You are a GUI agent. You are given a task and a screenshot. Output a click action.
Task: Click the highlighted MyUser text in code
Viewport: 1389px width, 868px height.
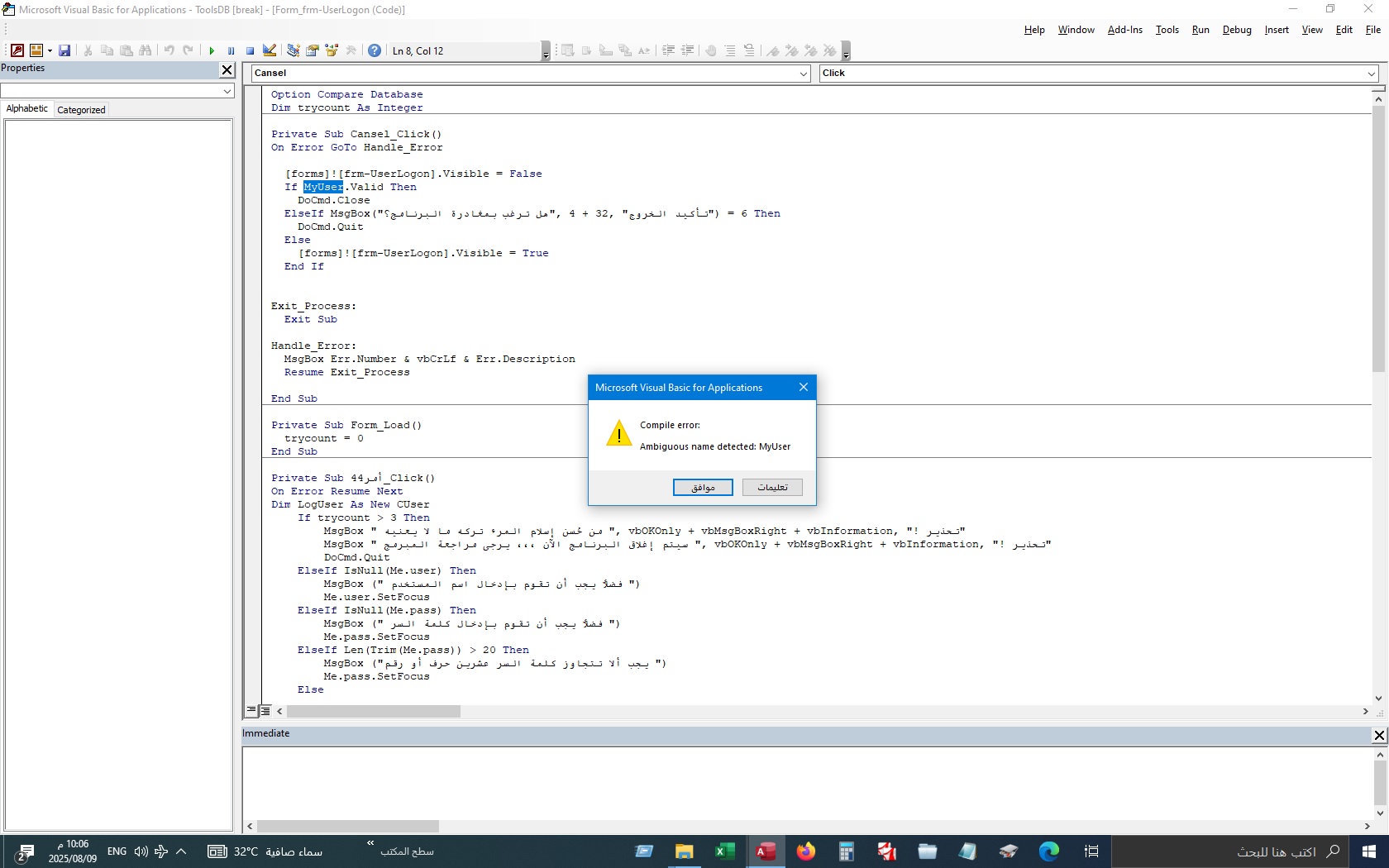(x=323, y=187)
